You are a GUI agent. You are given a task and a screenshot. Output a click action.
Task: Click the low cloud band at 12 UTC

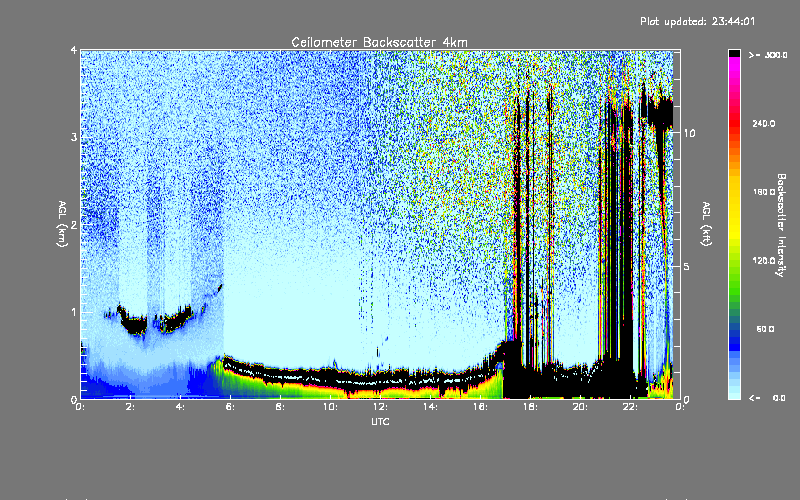[380, 380]
